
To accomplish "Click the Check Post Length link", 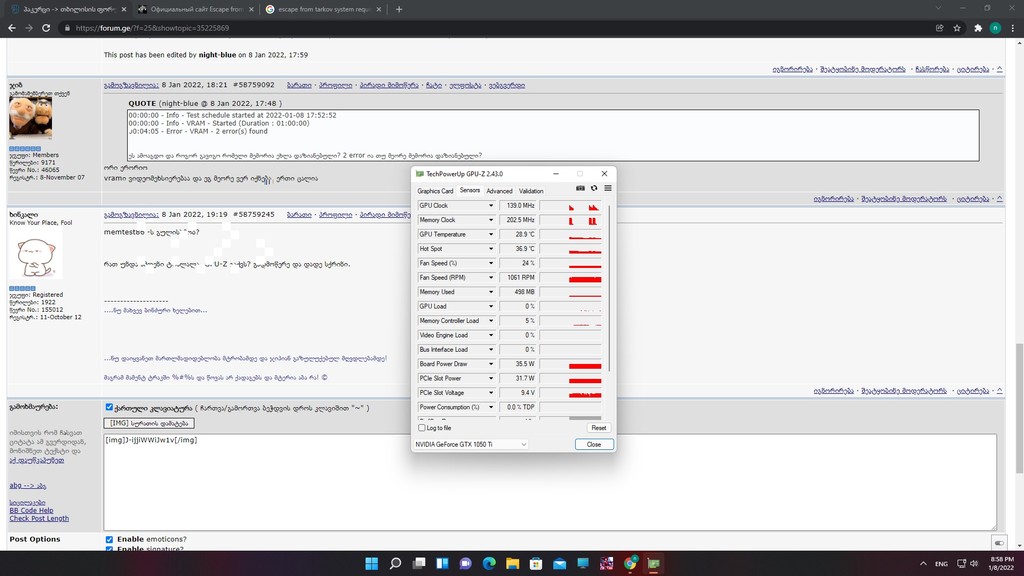I will [39, 519].
